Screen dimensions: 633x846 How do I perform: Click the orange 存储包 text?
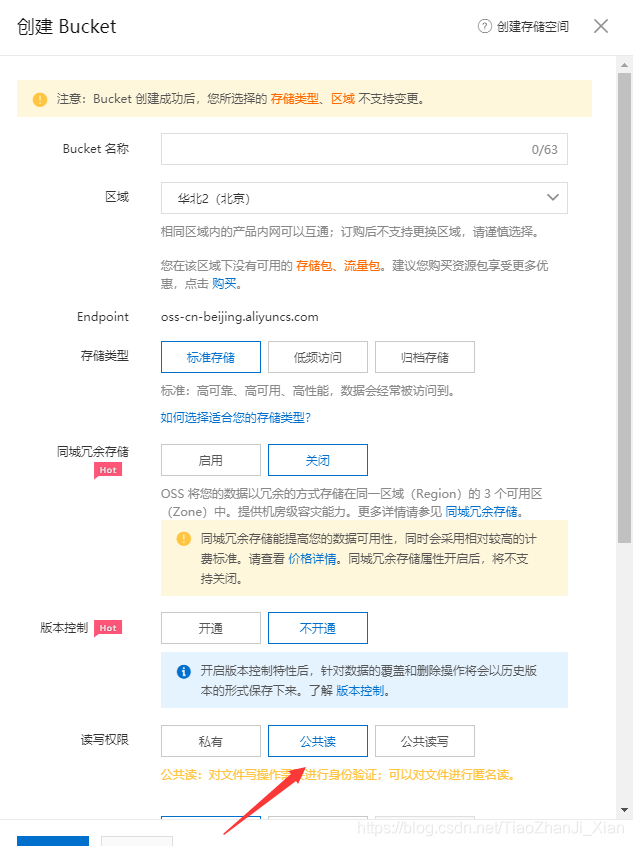314,265
